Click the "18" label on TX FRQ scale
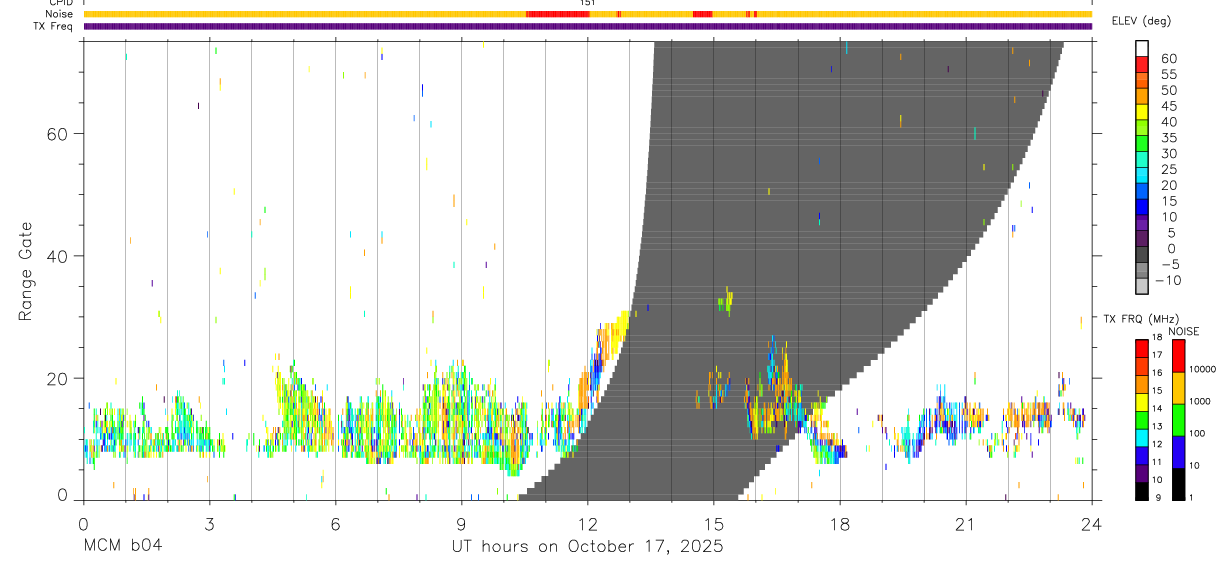 coord(1156,338)
